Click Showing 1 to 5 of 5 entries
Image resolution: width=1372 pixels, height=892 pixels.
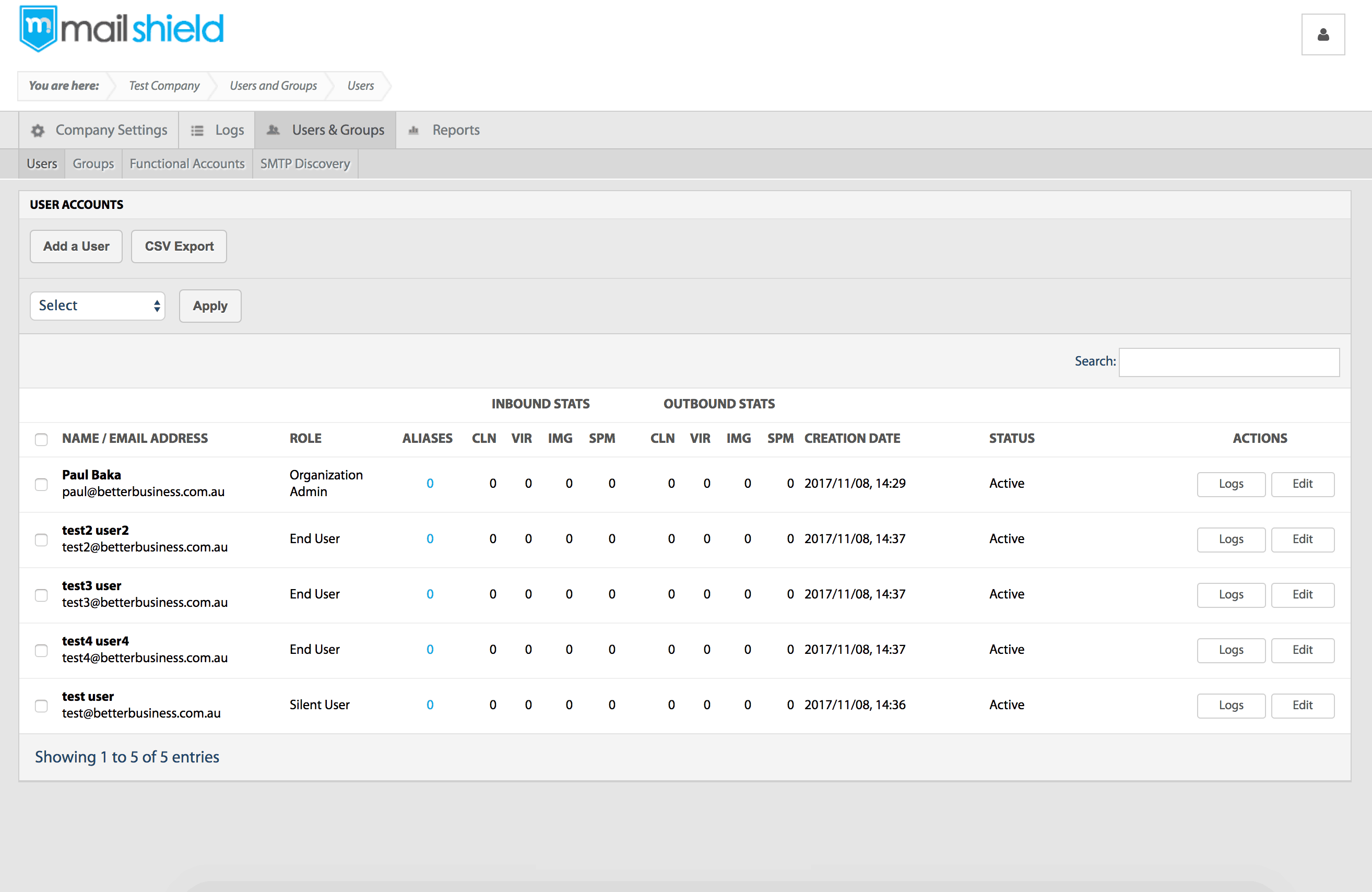[x=127, y=757]
